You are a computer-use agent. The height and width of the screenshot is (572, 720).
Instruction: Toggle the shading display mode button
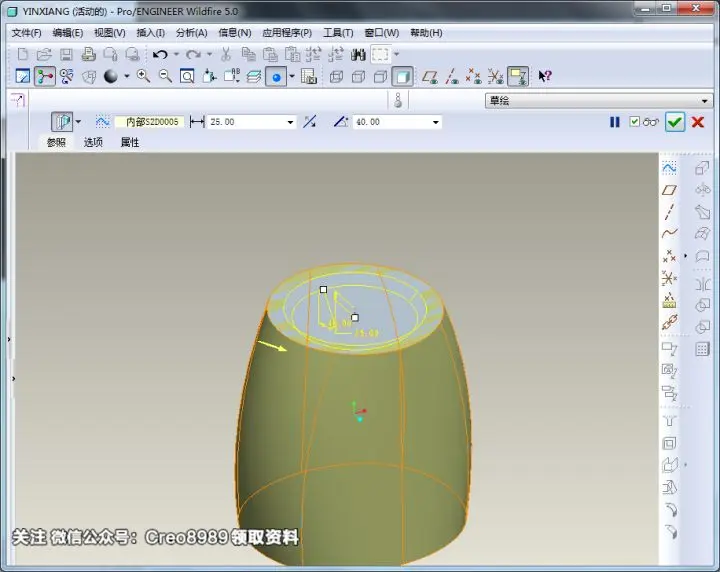pos(403,76)
